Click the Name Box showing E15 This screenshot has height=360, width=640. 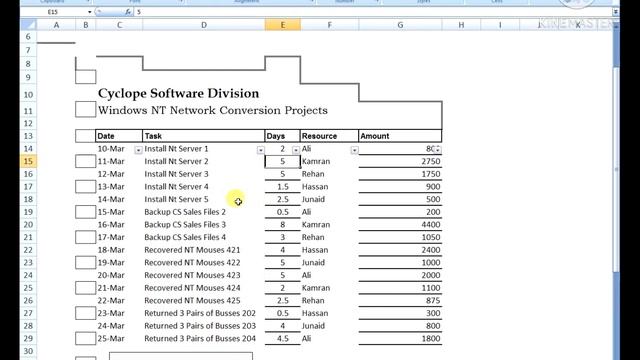click(x=53, y=12)
